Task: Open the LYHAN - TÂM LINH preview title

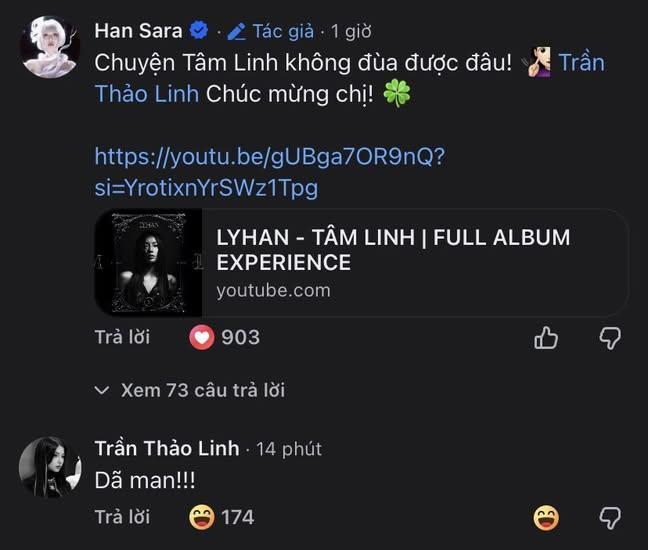Action: [392, 250]
